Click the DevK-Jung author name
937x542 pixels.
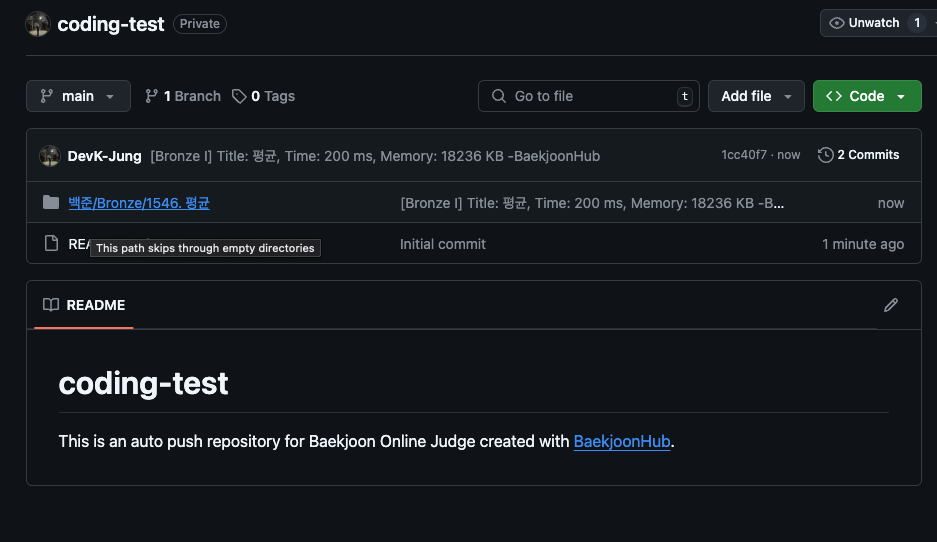pyautogui.click(x=104, y=155)
